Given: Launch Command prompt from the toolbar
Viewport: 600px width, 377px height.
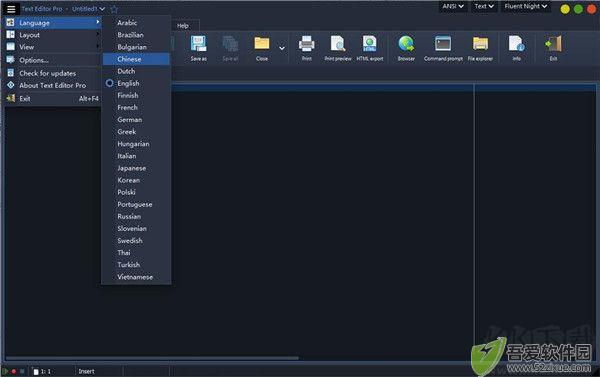Looking at the screenshot, I should [x=443, y=48].
